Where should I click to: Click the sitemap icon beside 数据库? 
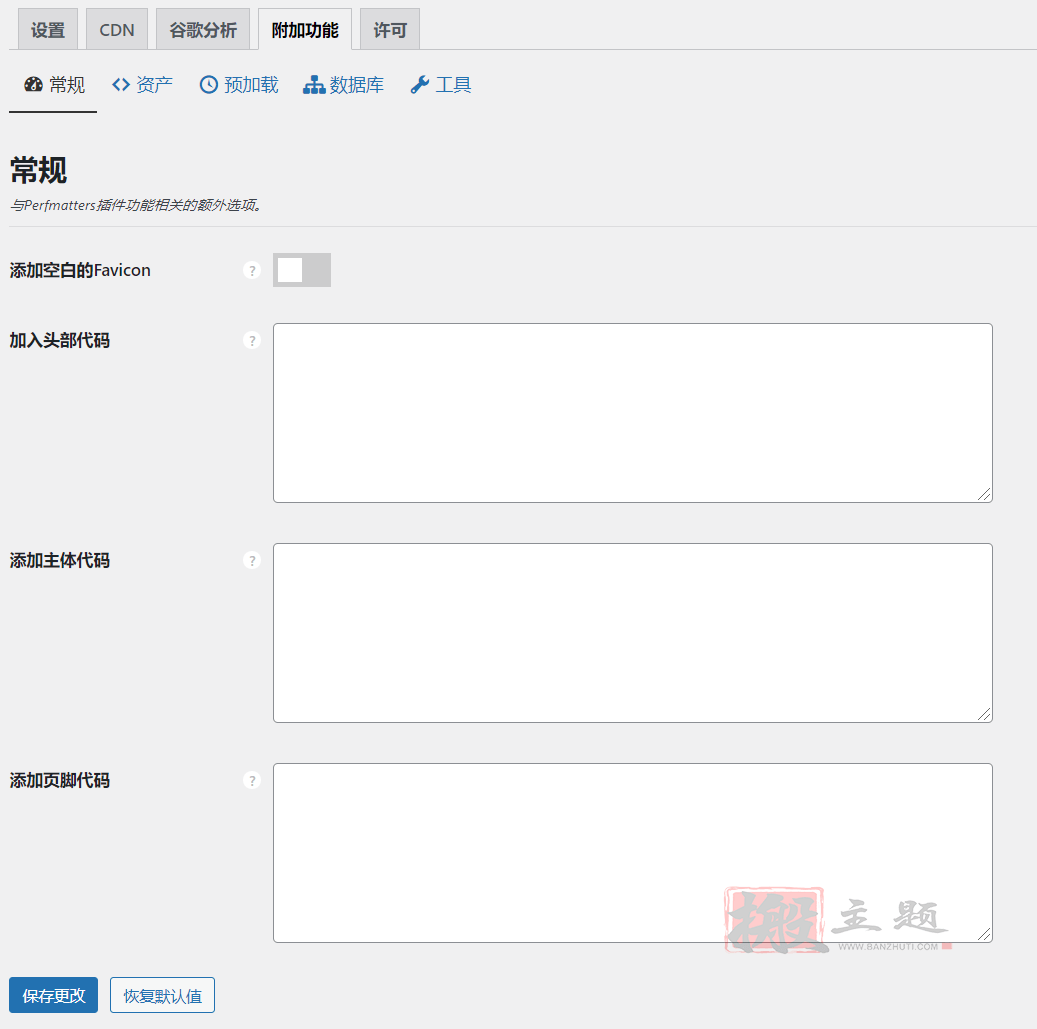click(x=313, y=85)
